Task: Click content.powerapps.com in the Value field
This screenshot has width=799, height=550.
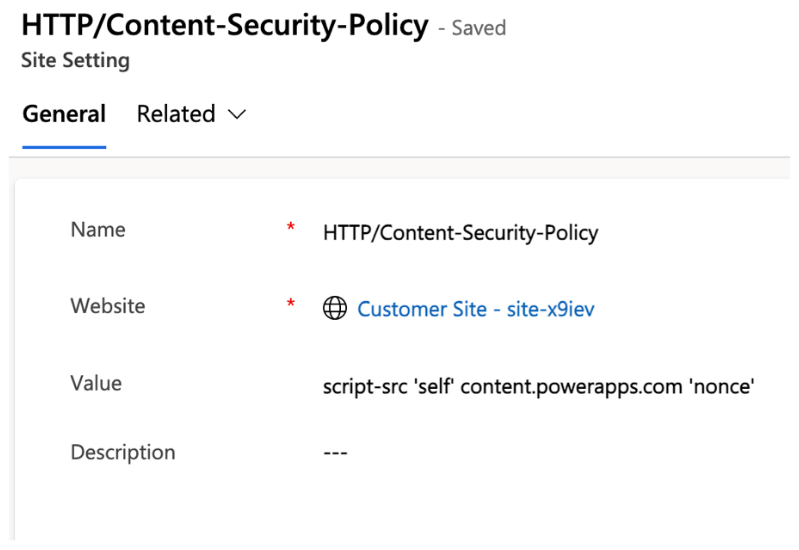Action: point(571,387)
